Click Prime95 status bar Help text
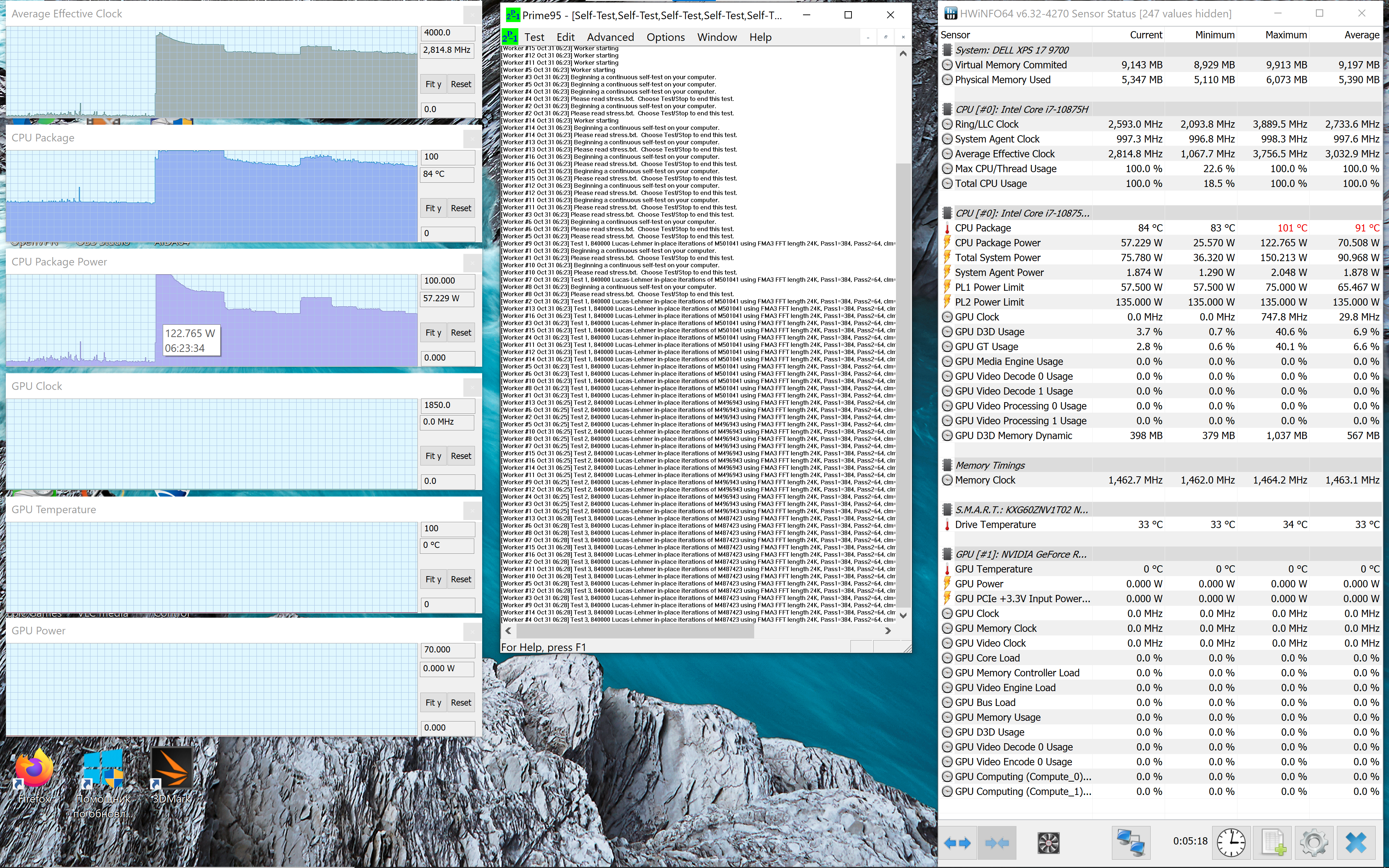Screen dimensions: 1389x868 (x=544, y=647)
